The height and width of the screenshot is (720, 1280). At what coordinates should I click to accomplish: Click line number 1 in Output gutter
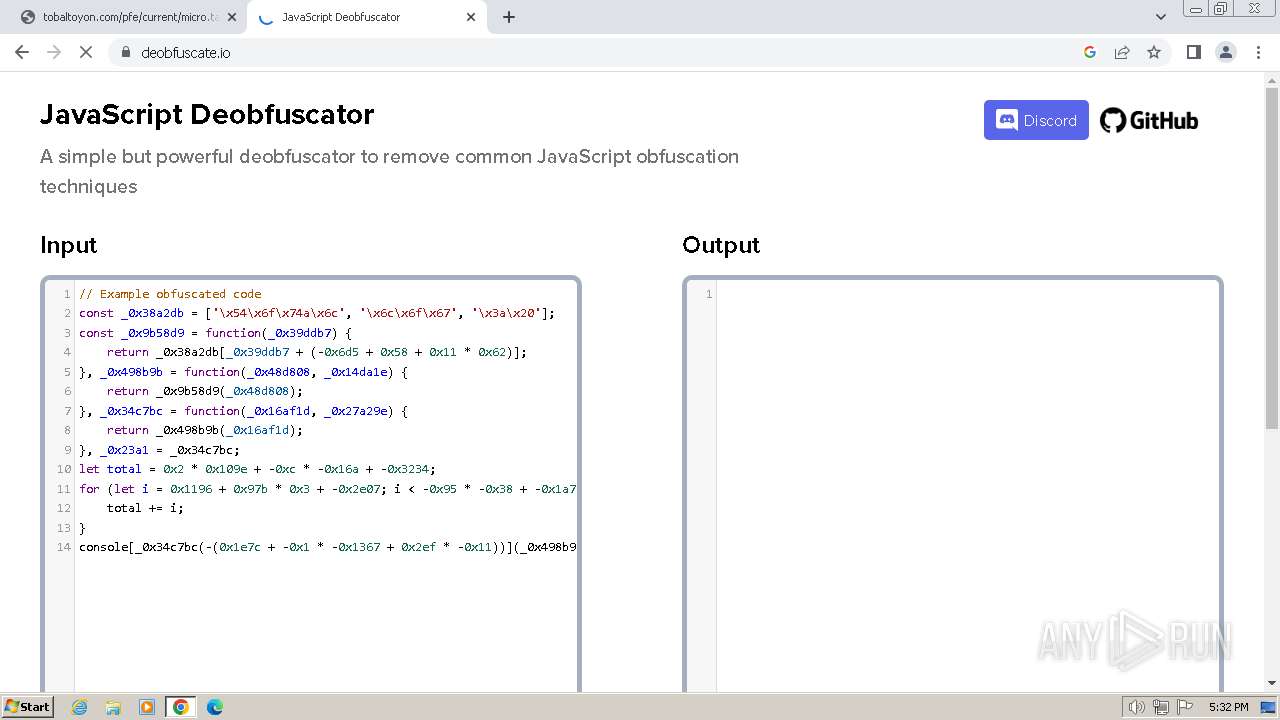709,294
